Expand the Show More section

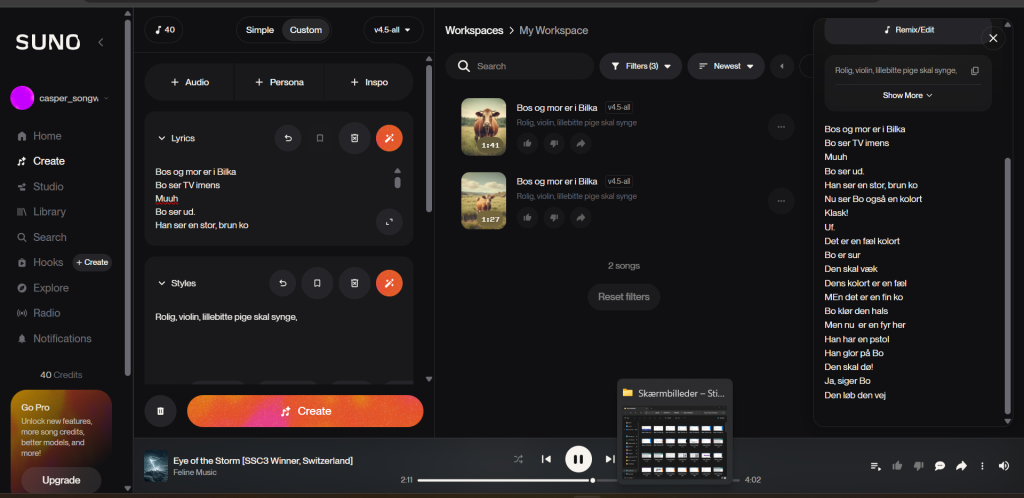pos(907,96)
